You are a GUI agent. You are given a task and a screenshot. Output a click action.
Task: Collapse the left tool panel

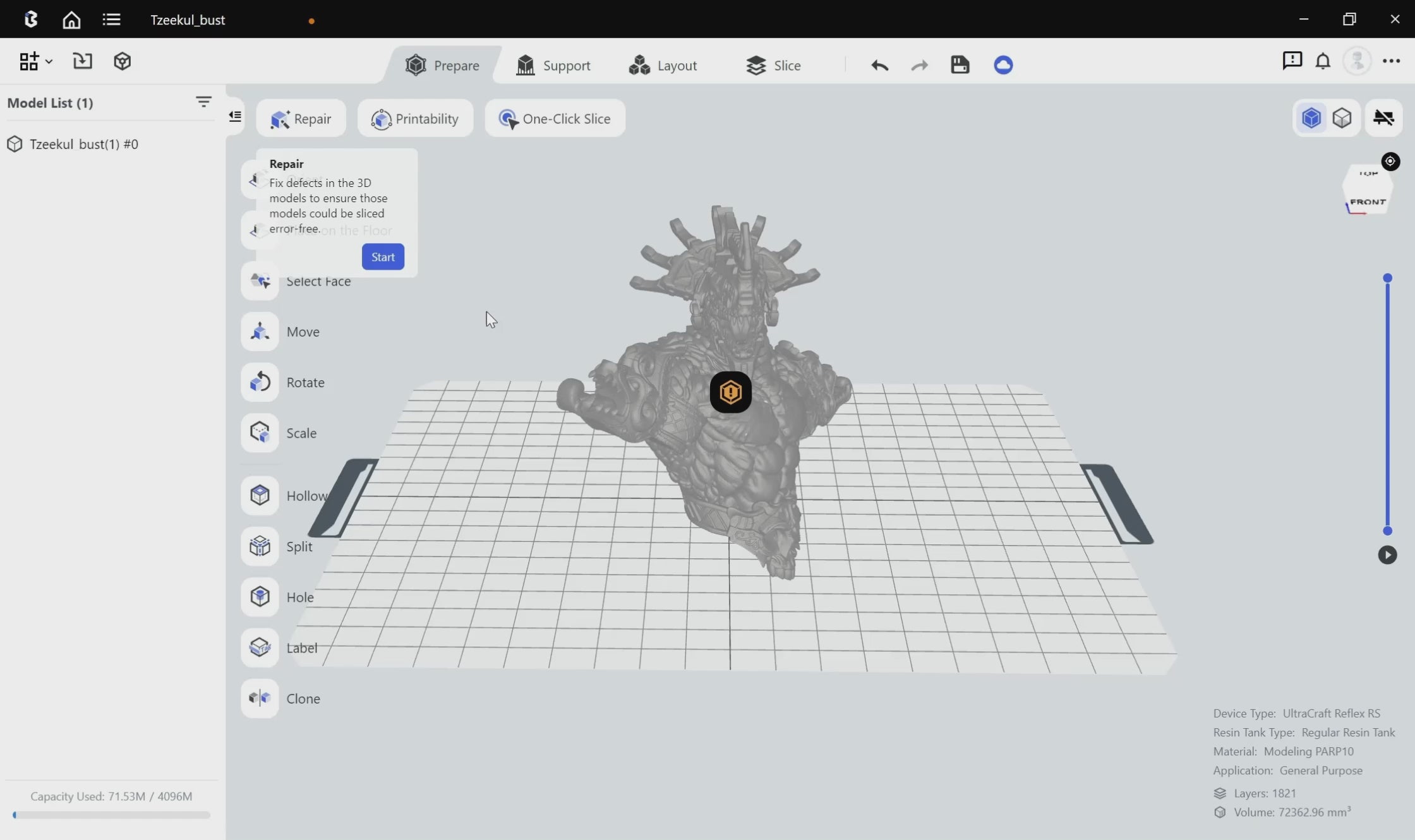[235, 116]
